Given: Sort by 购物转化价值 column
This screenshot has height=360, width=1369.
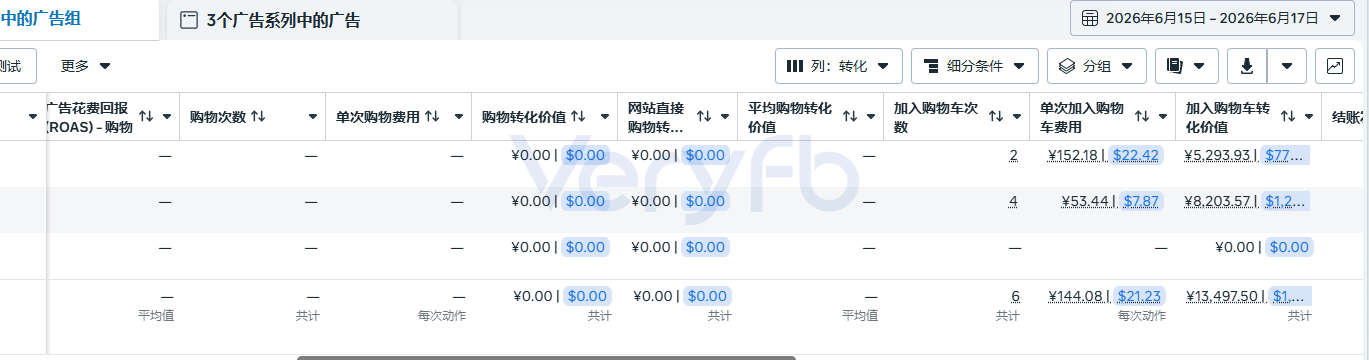Looking at the screenshot, I should click(x=578, y=117).
